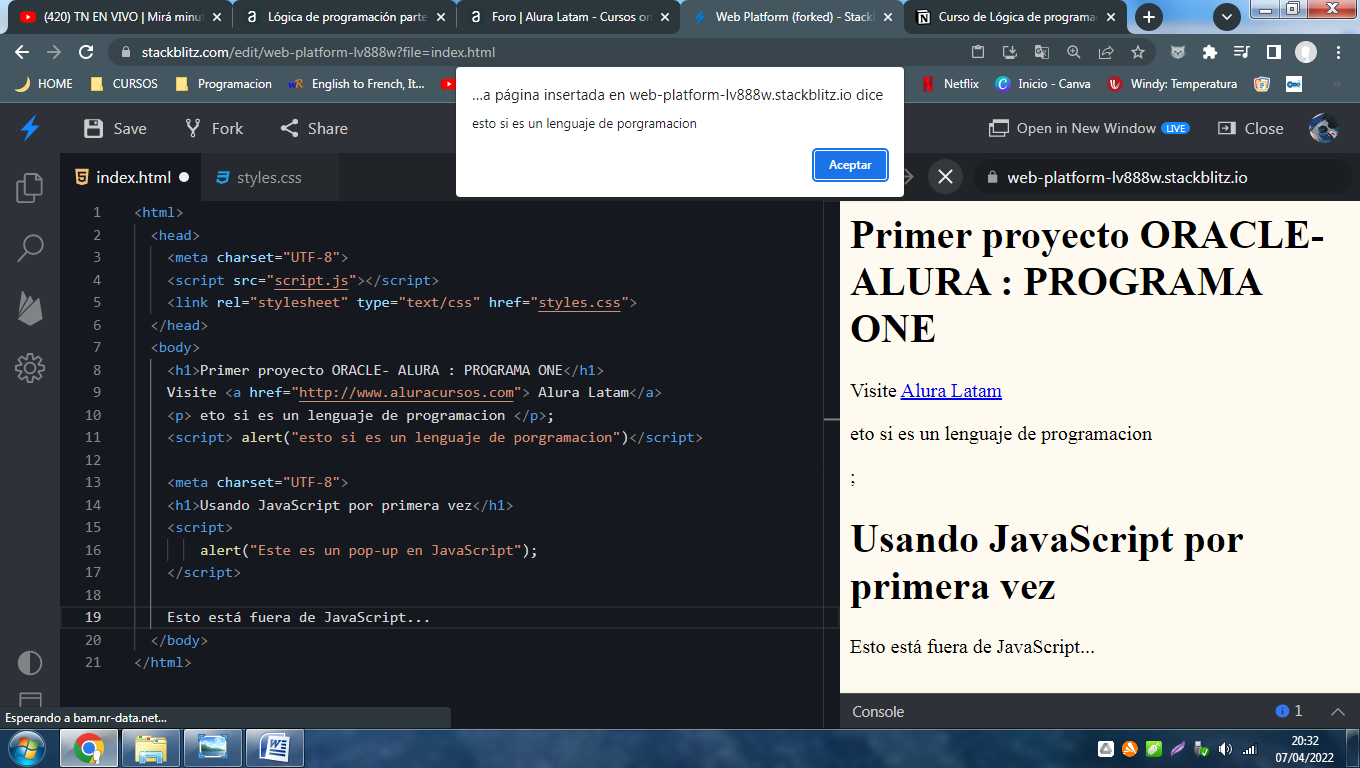Open the HOME bookmark

tap(43, 84)
